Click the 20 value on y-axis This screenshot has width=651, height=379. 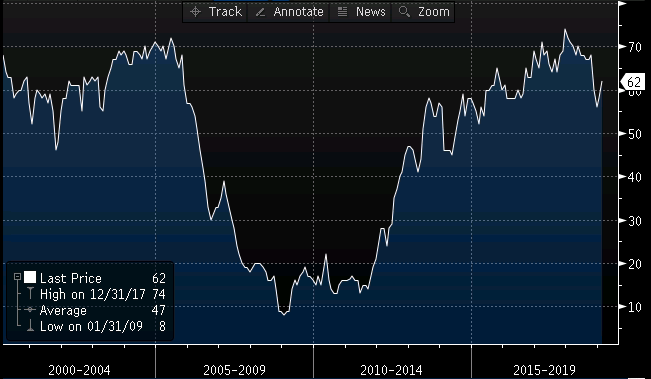click(x=634, y=264)
